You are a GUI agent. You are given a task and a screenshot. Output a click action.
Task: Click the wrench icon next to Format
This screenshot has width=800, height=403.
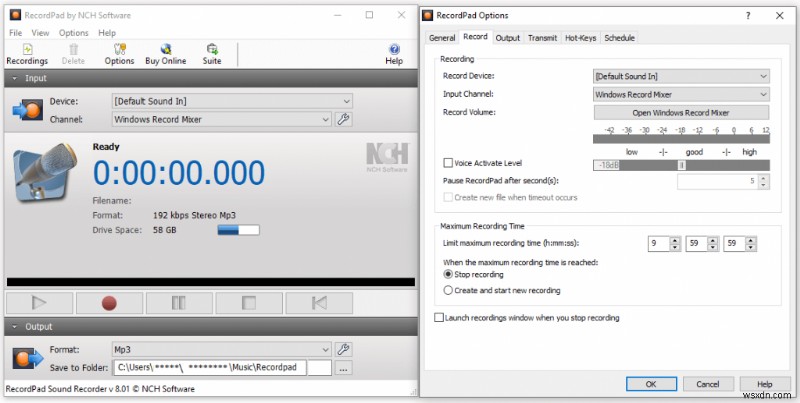[343, 349]
